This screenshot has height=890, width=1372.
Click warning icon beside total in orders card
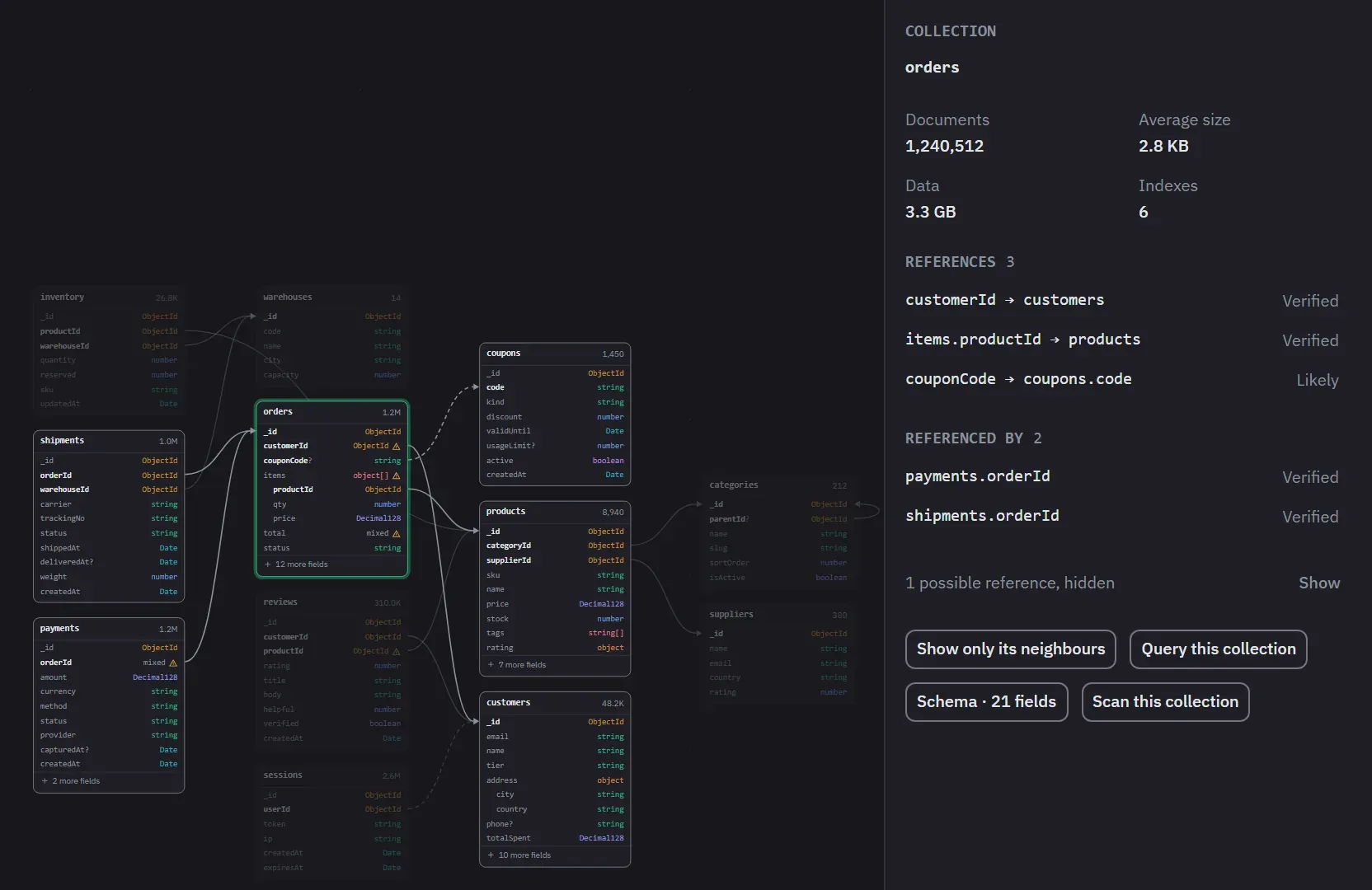click(397, 534)
